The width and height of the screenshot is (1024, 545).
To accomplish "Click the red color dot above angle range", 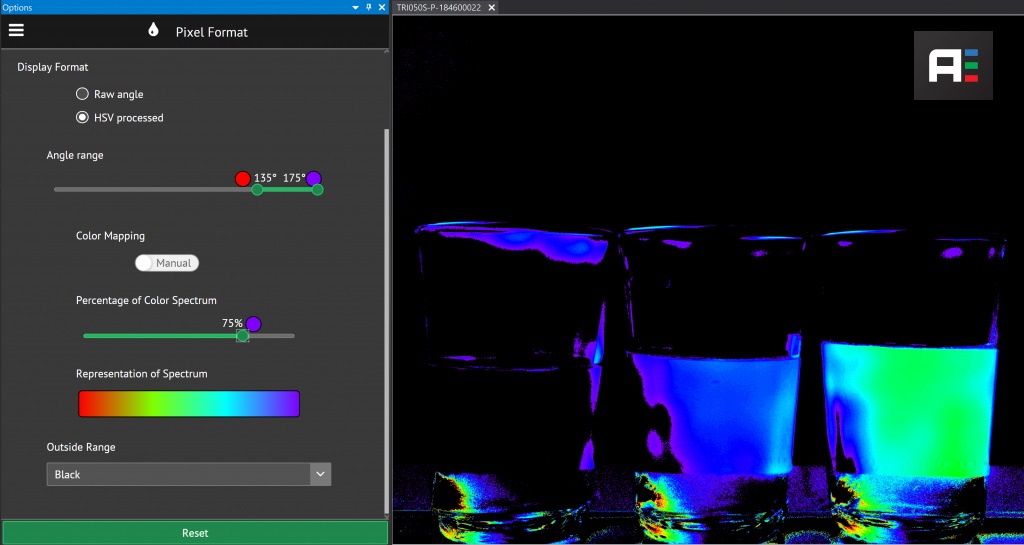I will 243,179.
